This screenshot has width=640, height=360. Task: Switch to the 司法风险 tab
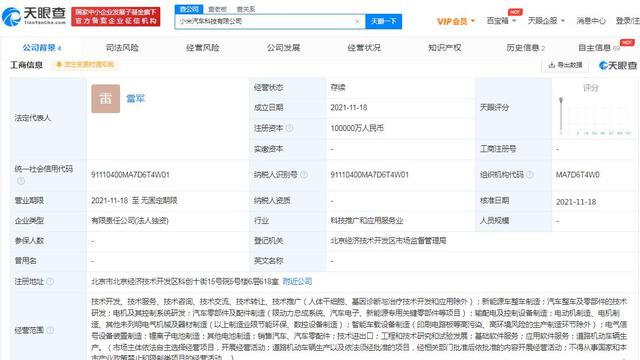pos(122,48)
